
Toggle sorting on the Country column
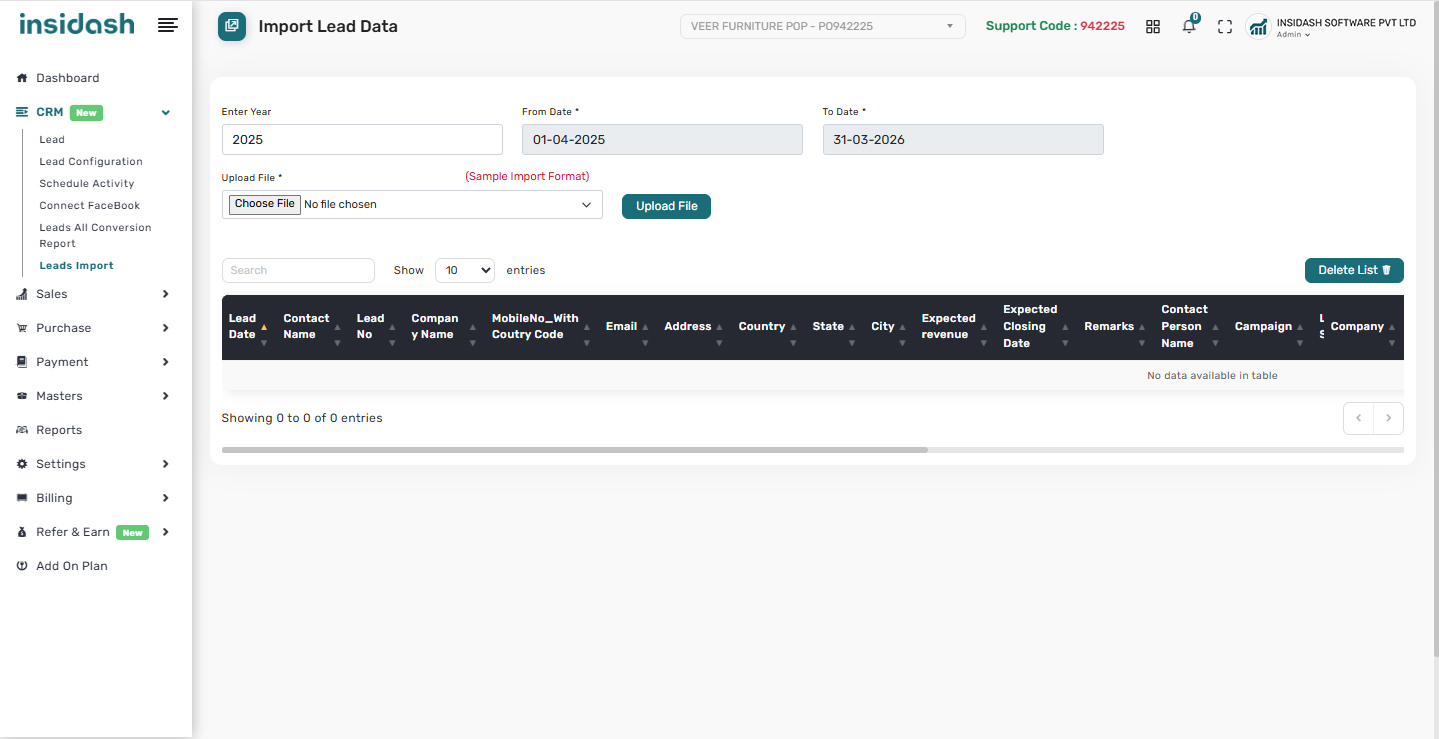(x=762, y=327)
